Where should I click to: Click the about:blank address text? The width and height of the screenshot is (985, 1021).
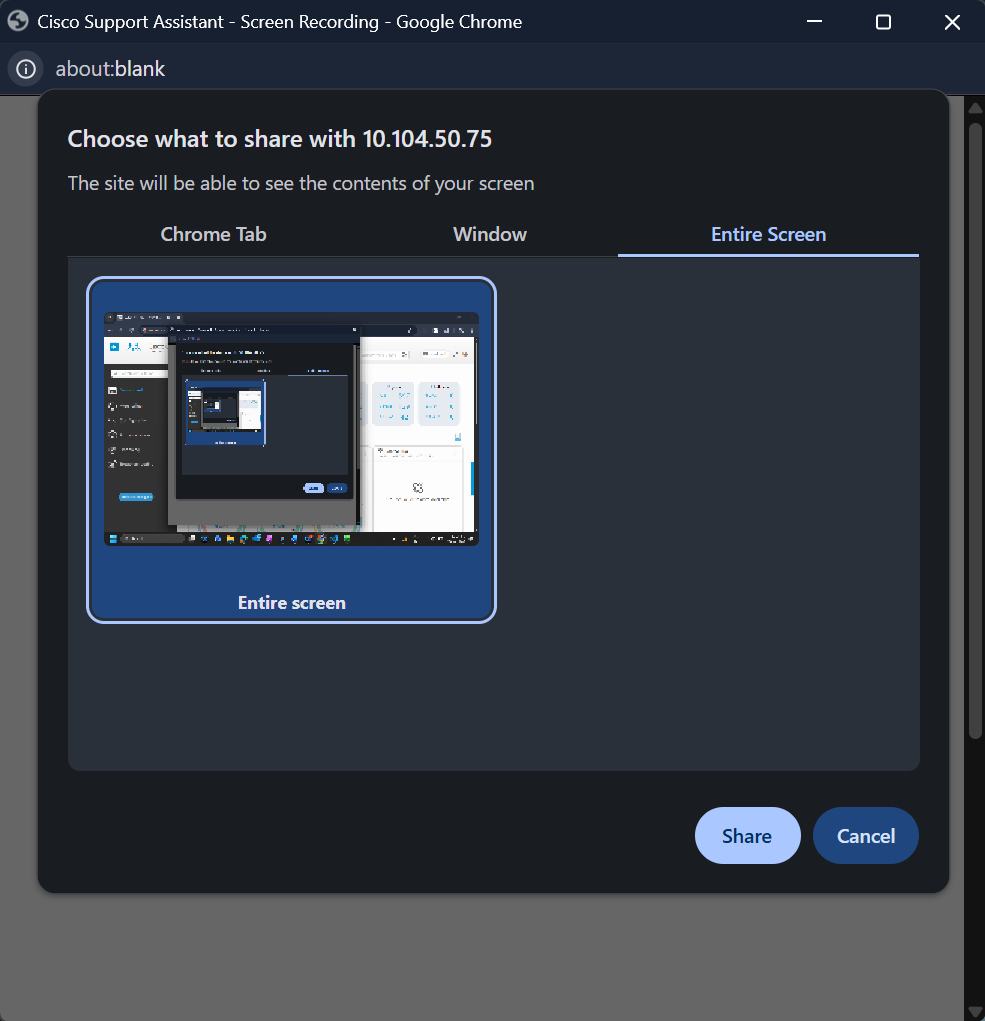coord(110,69)
